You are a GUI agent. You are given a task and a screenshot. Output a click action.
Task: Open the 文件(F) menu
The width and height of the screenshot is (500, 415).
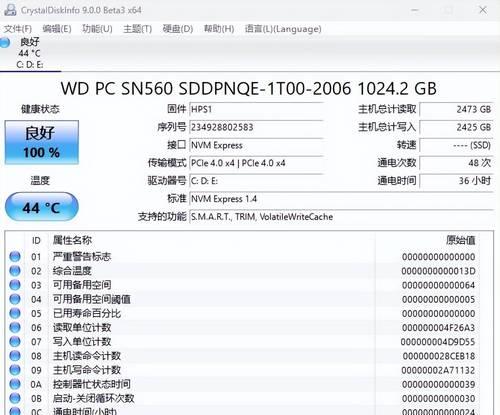click(x=18, y=29)
